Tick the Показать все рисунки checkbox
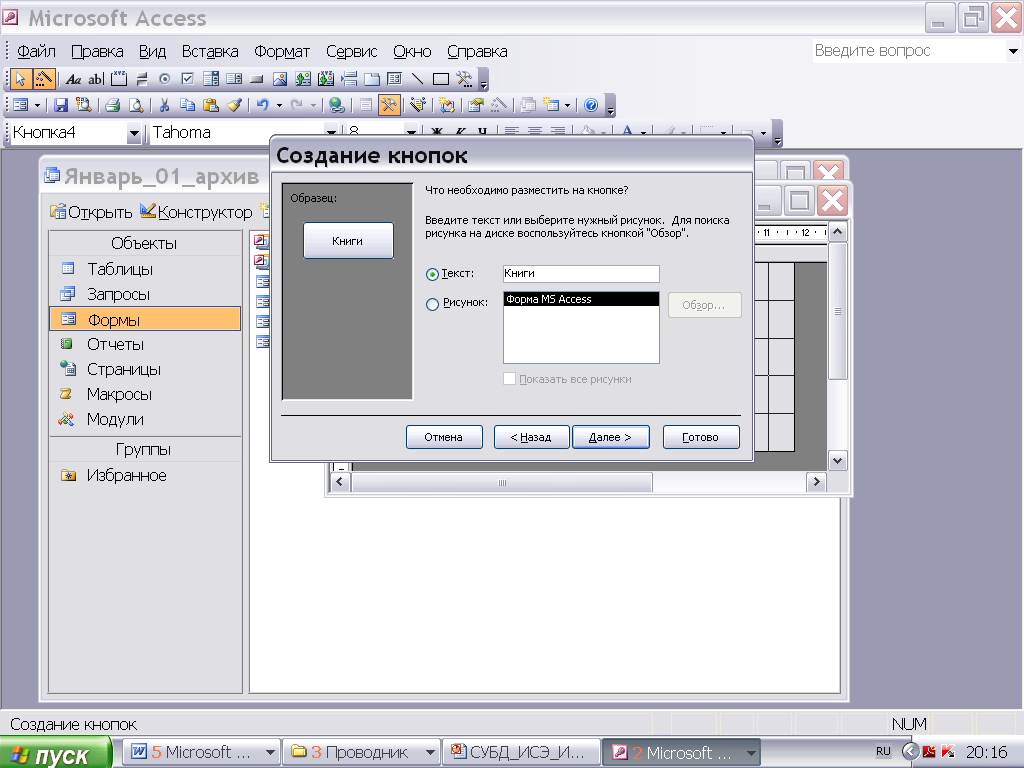This screenshot has height=768, width=1024. (x=509, y=379)
